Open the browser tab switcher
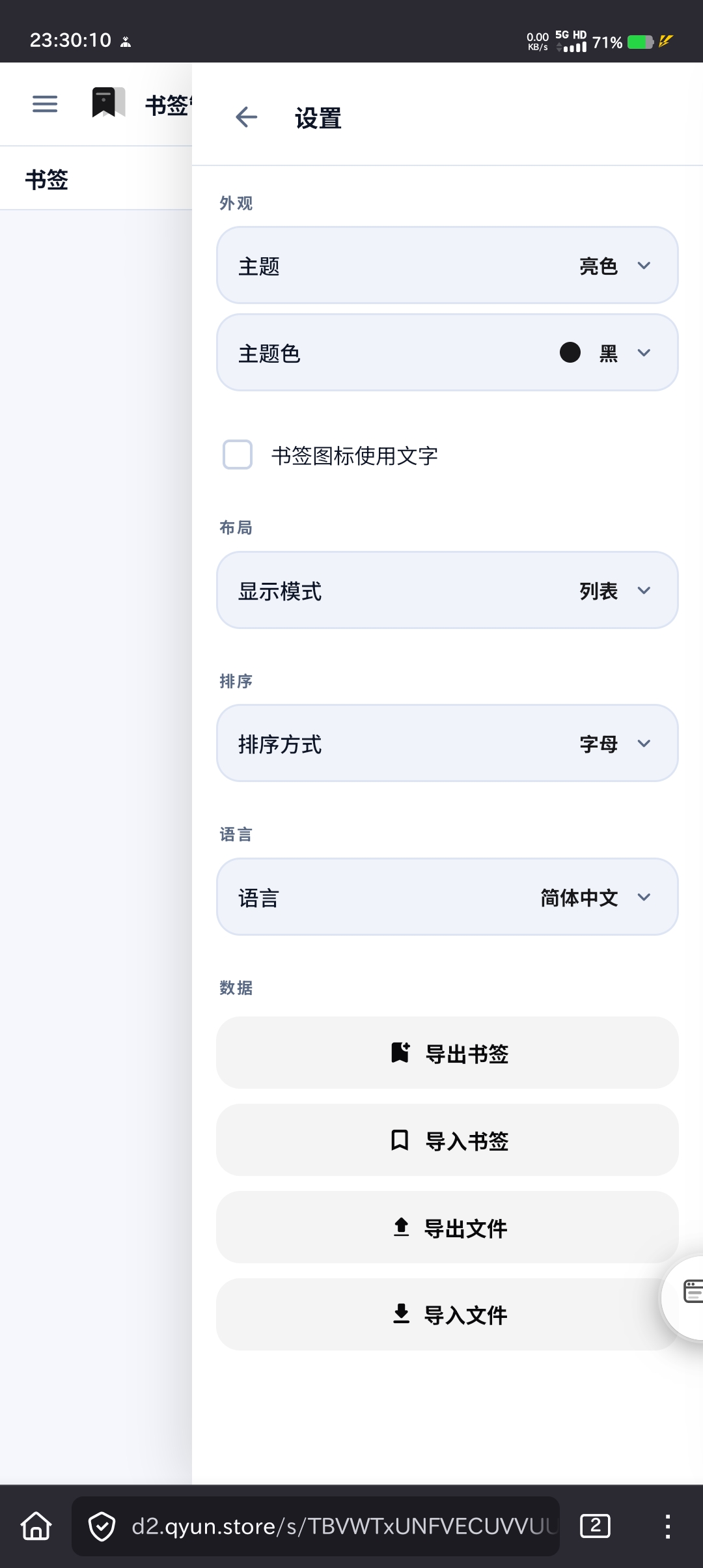The height and width of the screenshot is (1568, 703). (595, 1526)
